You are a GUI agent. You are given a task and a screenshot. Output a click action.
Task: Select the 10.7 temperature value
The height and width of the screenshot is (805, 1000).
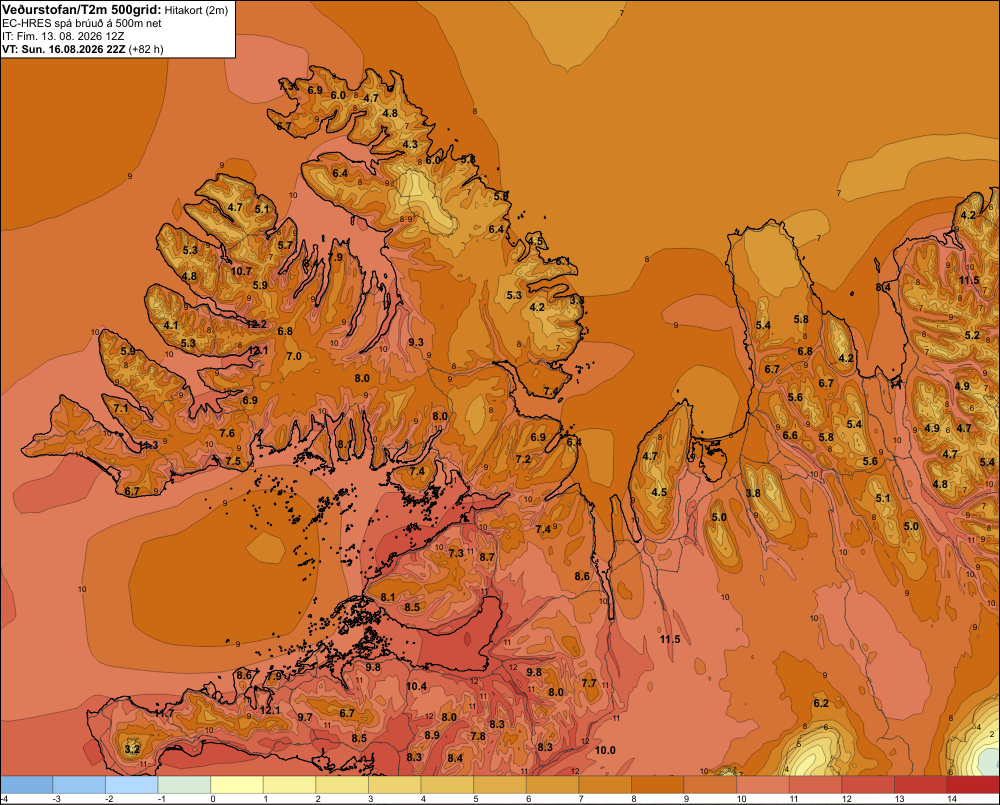coord(241,271)
